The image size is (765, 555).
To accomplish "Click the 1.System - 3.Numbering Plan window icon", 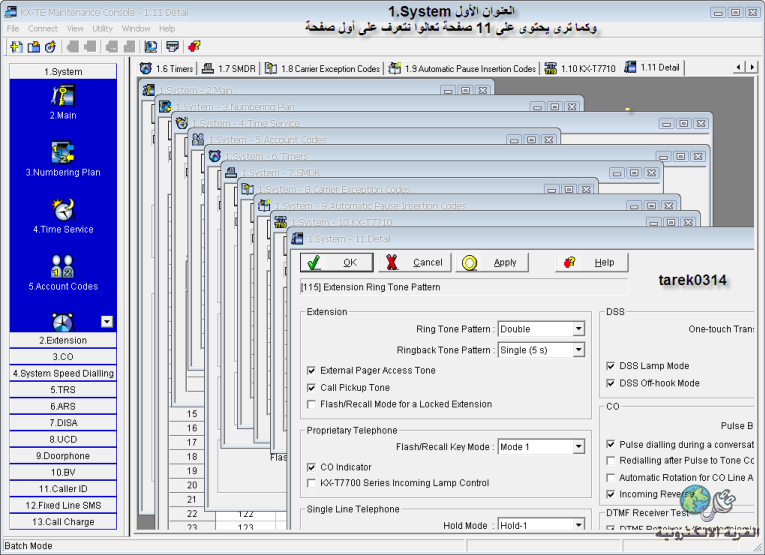I will click(x=165, y=106).
